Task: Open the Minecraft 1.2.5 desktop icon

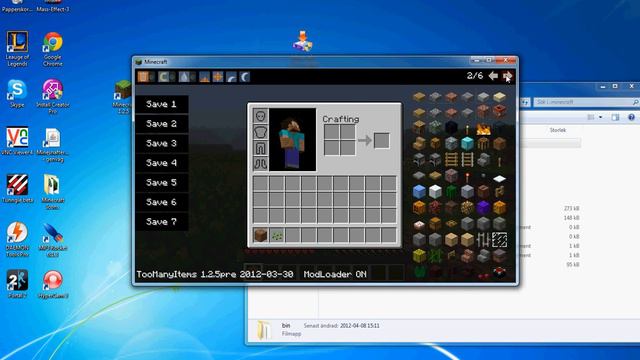Action: click(x=122, y=97)
